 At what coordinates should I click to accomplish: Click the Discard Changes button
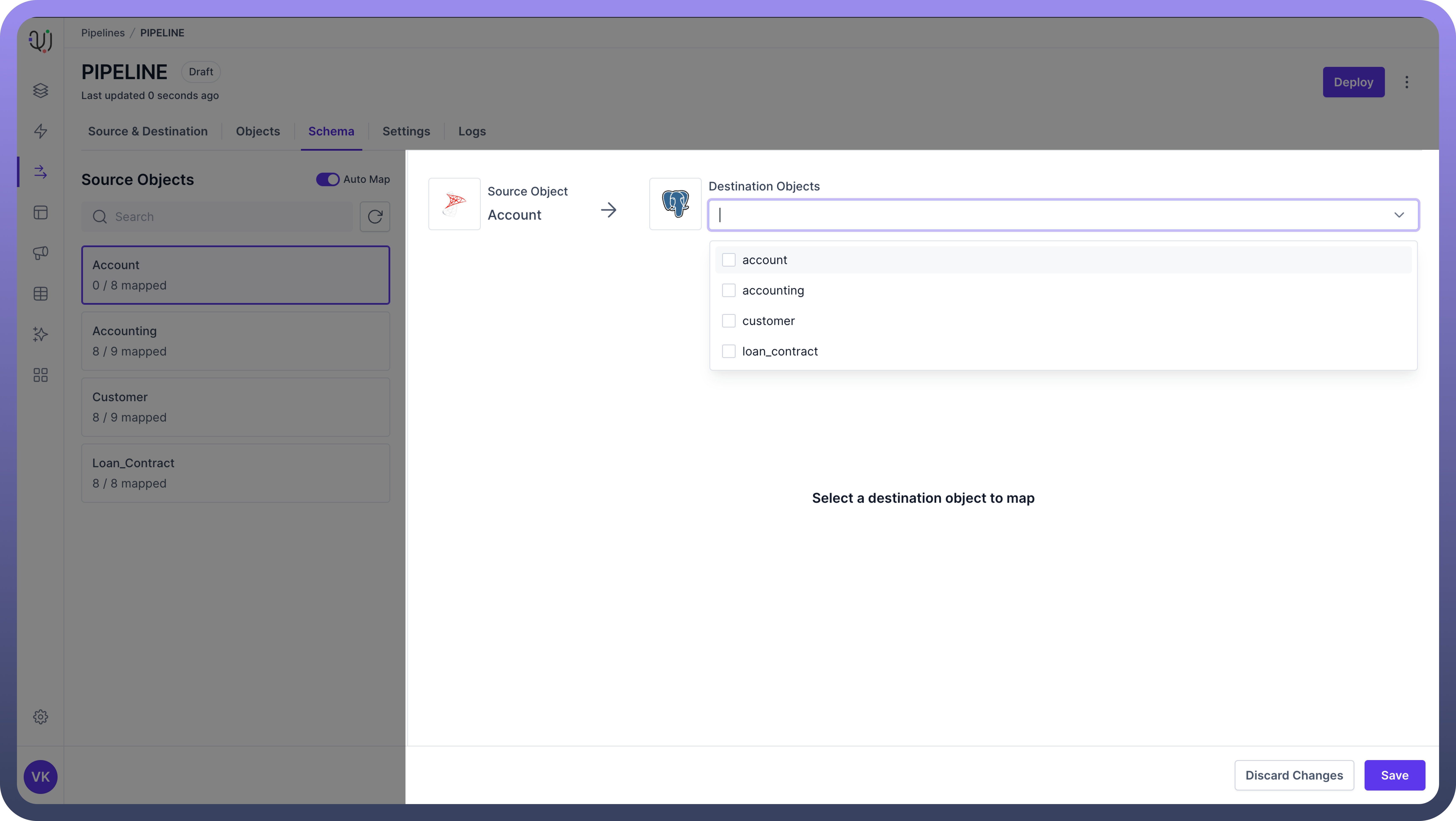point(1294,775)
